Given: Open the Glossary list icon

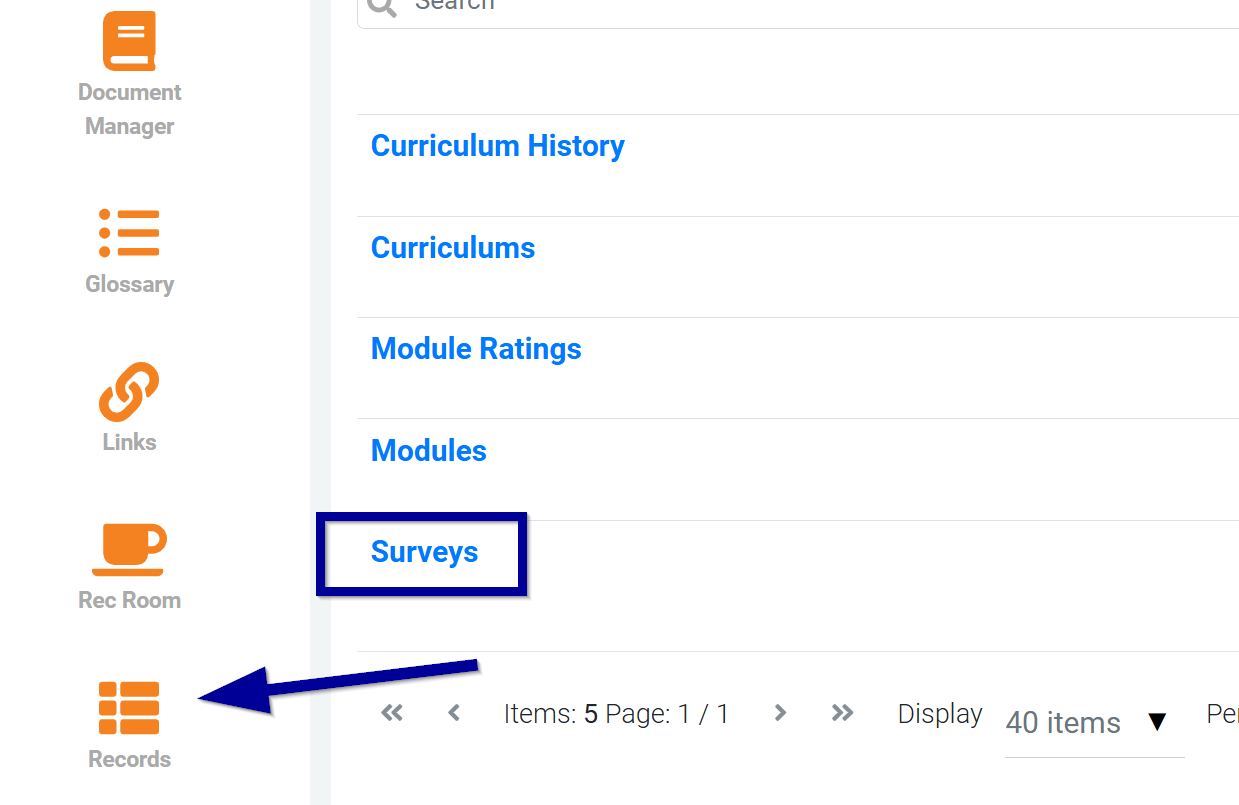Looking at the screenshot, I should pyautogui.click(x=129, y=233).
